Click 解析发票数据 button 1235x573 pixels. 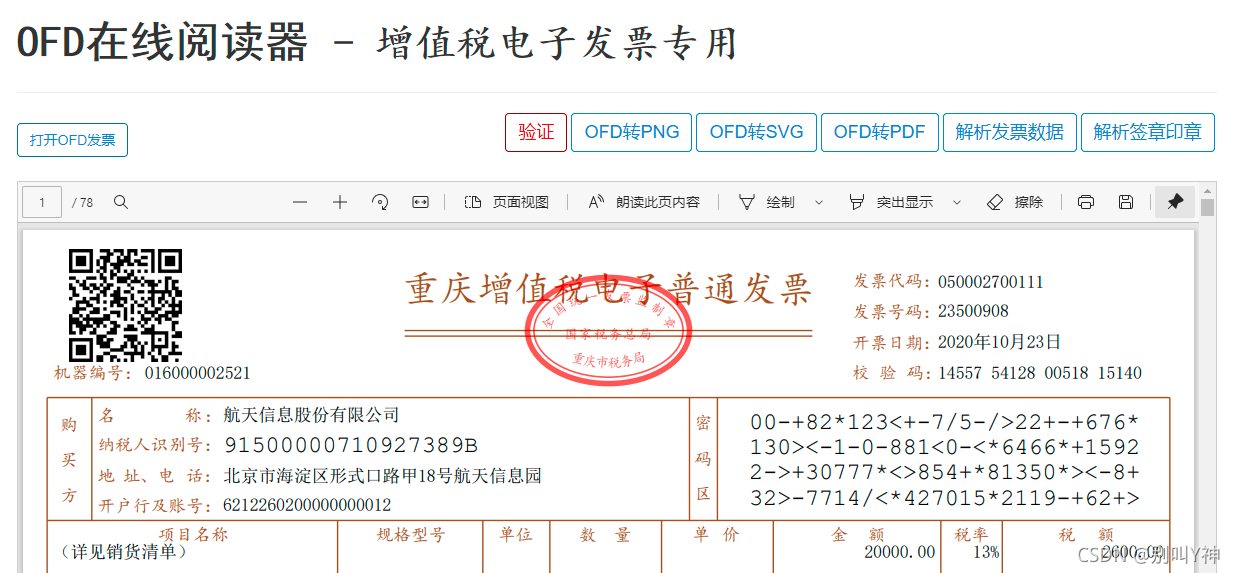(x=1010, y=132)
